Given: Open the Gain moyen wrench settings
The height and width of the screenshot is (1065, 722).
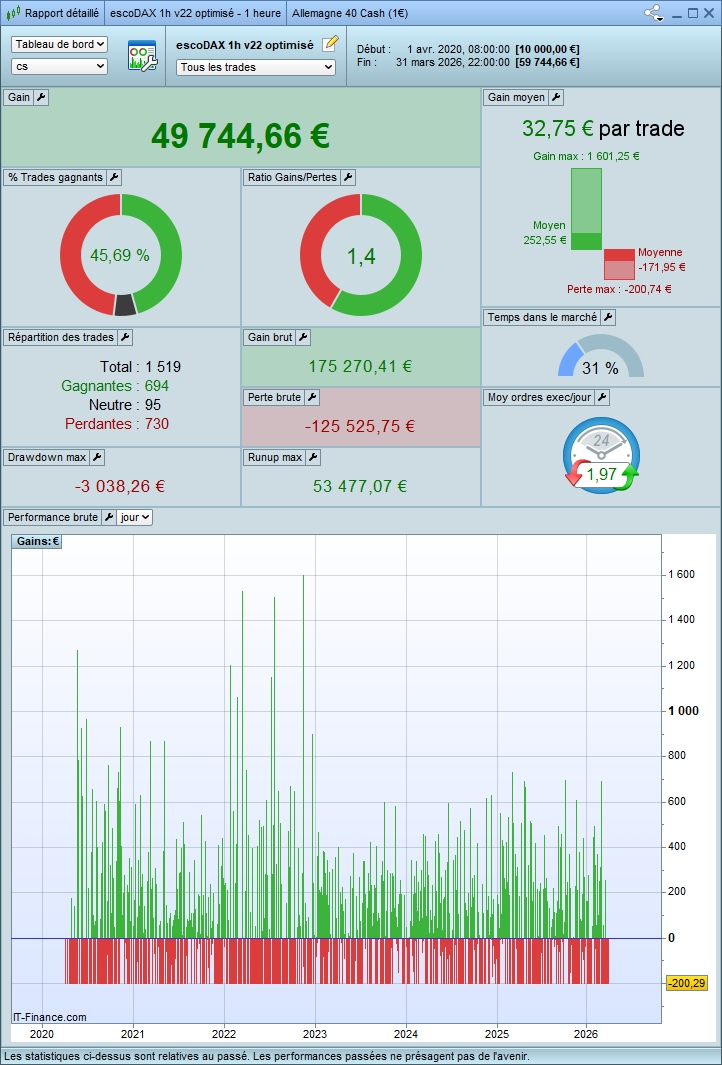Looking at the screenshot, I should [556, 97].
